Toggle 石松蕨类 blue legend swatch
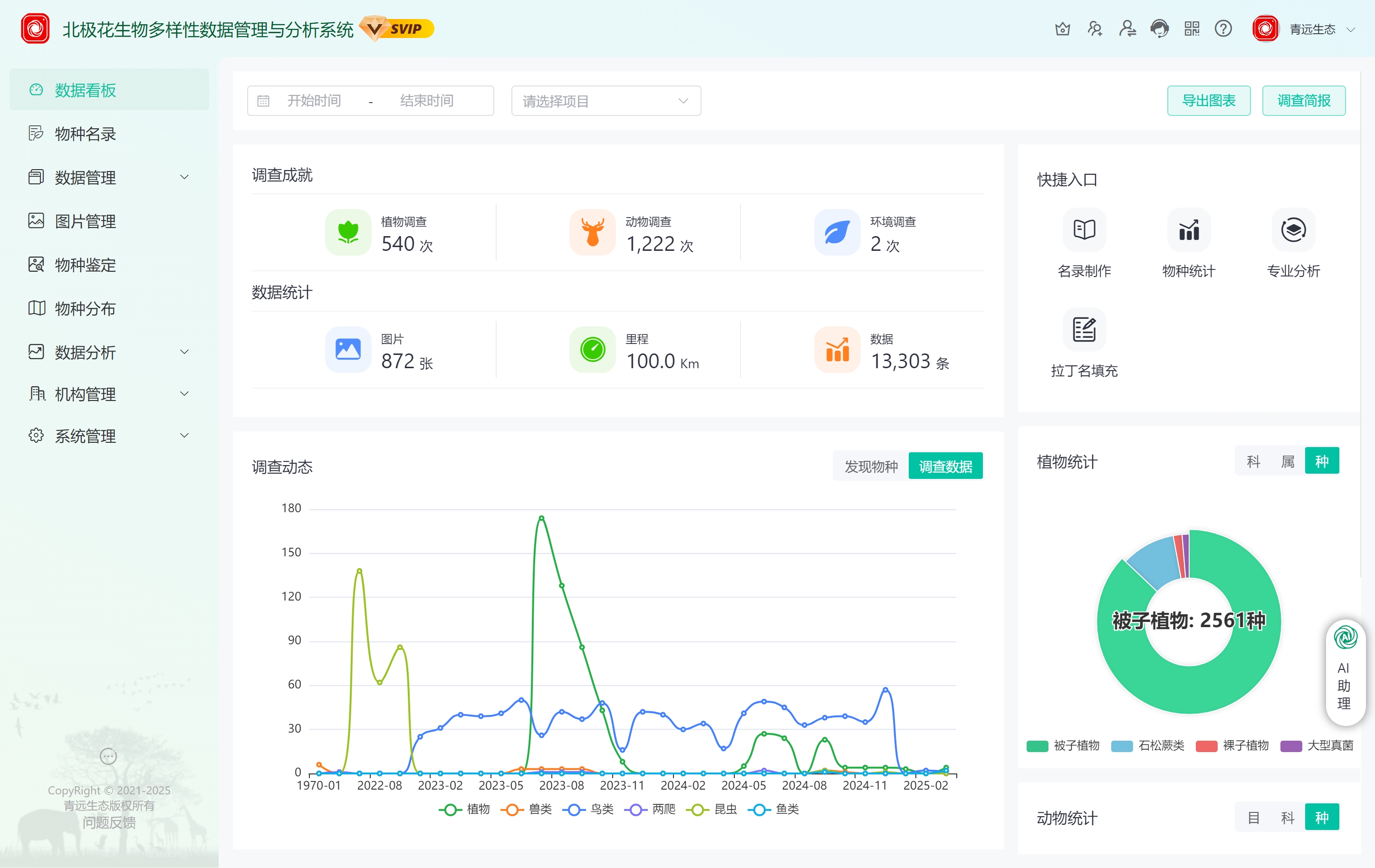Viewport: 1375px width, 868px height. coord(1122,746)
